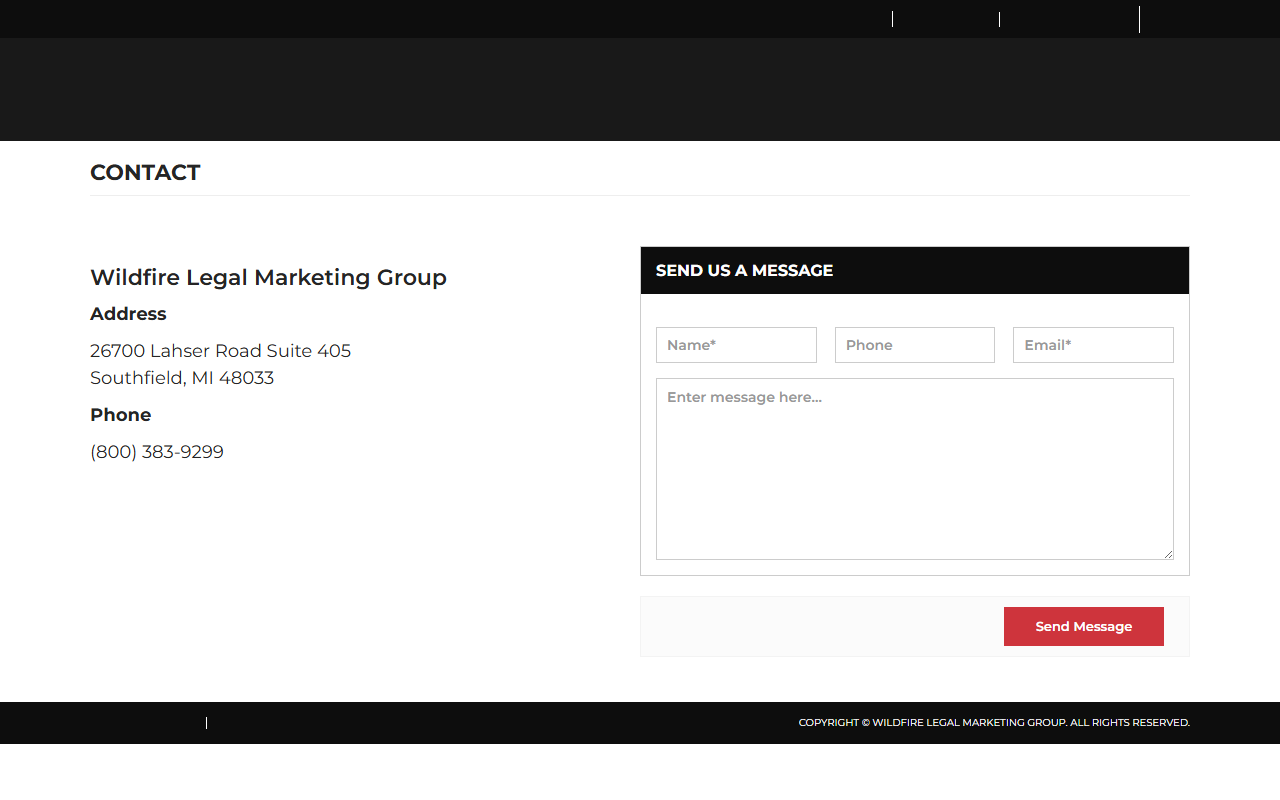
Task: Click the Name* input field
Action: tap(736, 345)
